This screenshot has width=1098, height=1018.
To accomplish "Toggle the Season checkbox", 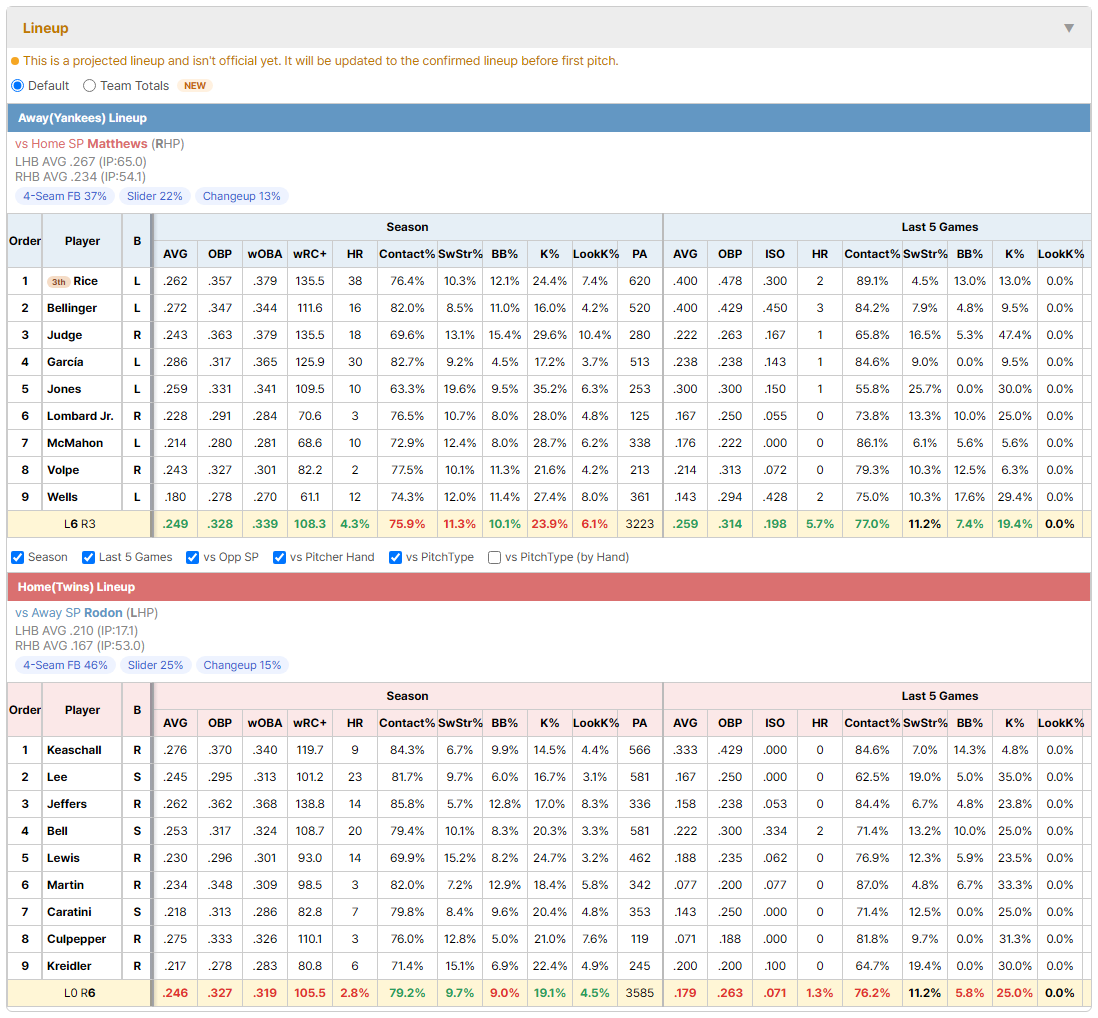I will (x=18, y=557).
